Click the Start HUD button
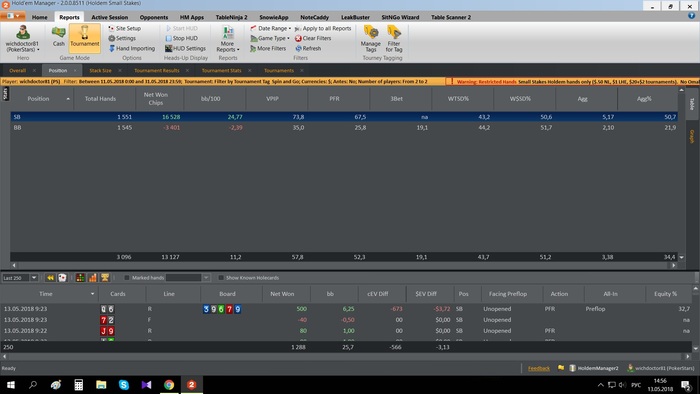Viewport: 700px width, 394px height. pos(181,28)
